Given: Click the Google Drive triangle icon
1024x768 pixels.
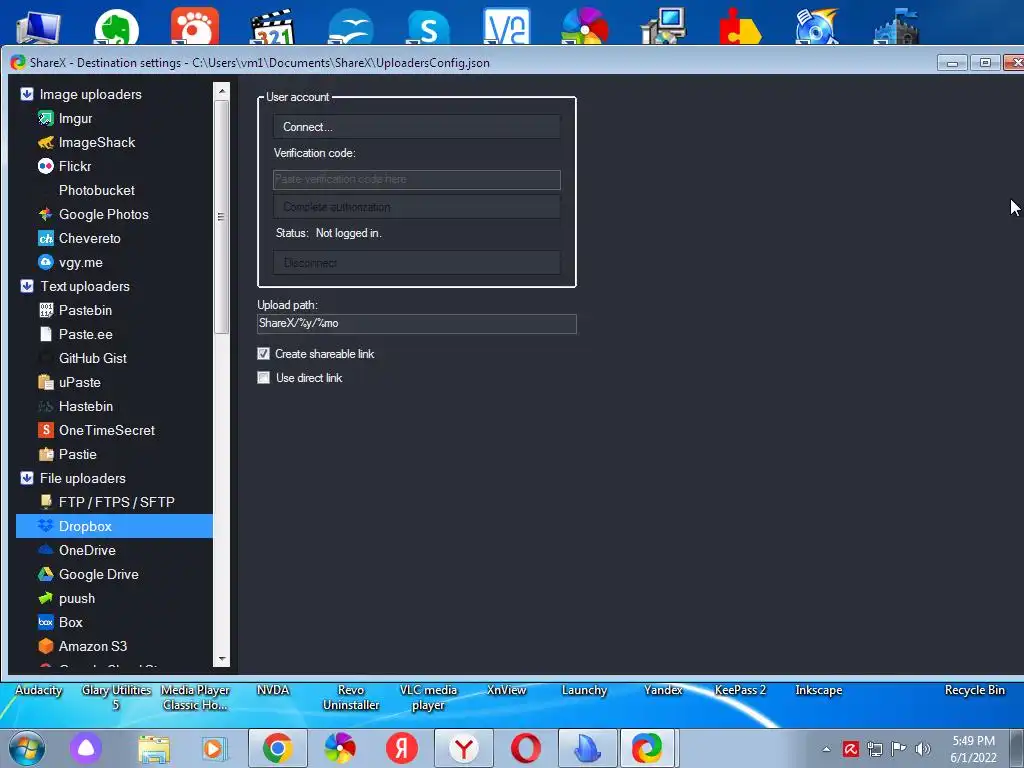Looking at the screenshot, I should 45,574.
